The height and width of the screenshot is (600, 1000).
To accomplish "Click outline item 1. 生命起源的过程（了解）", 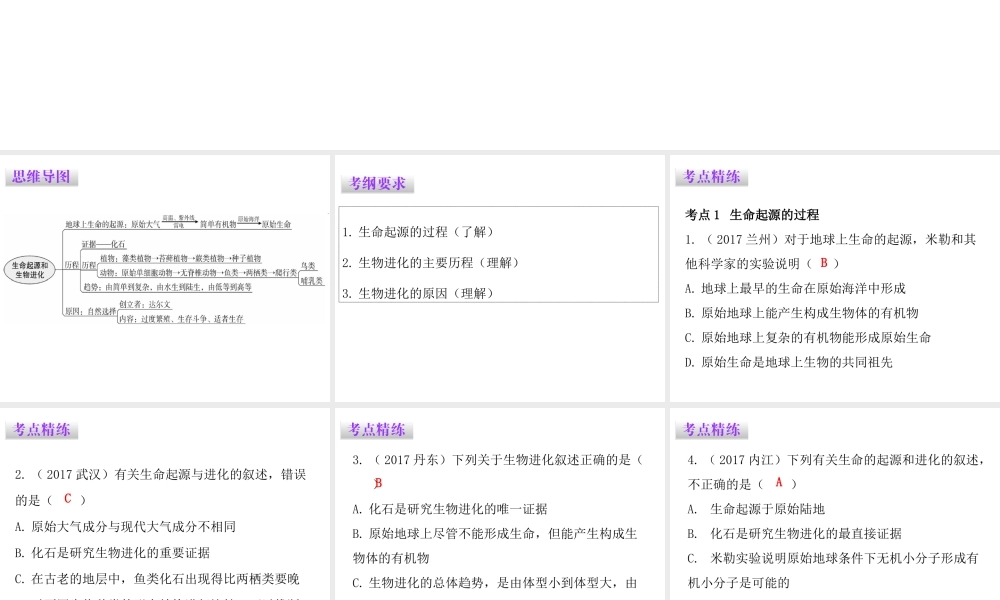I will click(418, 232).
